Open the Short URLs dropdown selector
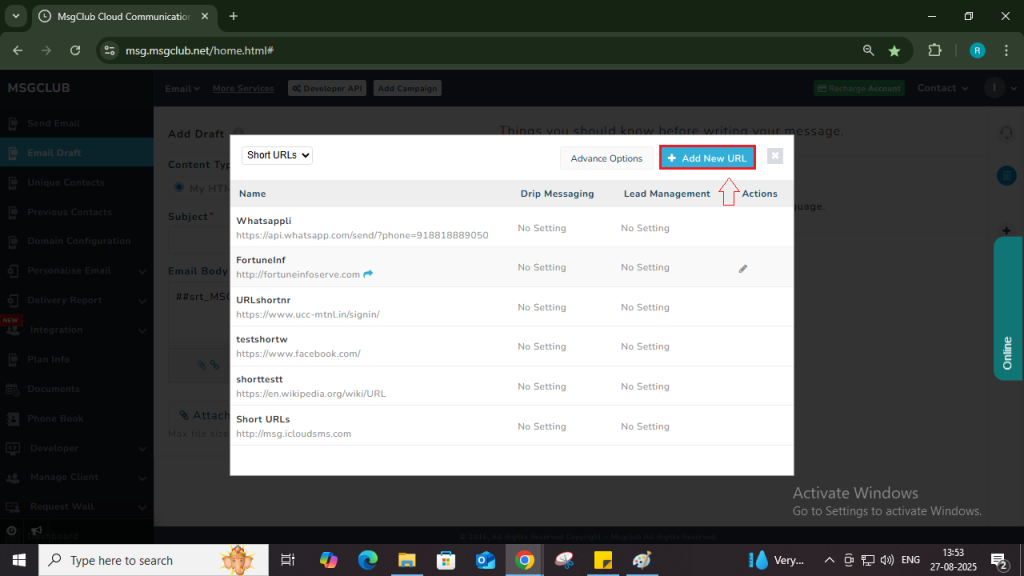Viewport: 1024px width, 576px height. (277, 155)
